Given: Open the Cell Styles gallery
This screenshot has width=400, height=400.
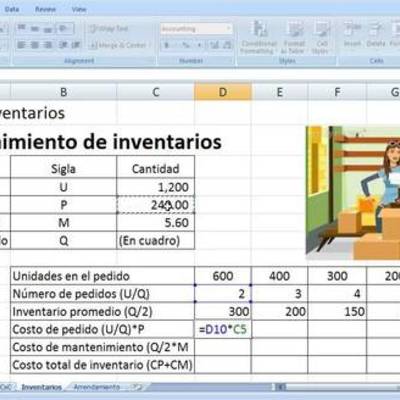Looking at the screenshot, I should pyautogui.click(x=321, y=37).
